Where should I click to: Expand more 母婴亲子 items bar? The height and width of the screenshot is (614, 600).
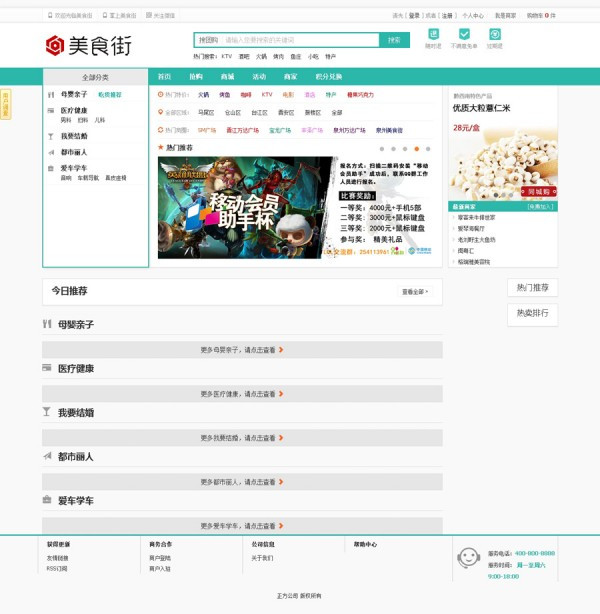pyautogui.click(x=242, y=350)
